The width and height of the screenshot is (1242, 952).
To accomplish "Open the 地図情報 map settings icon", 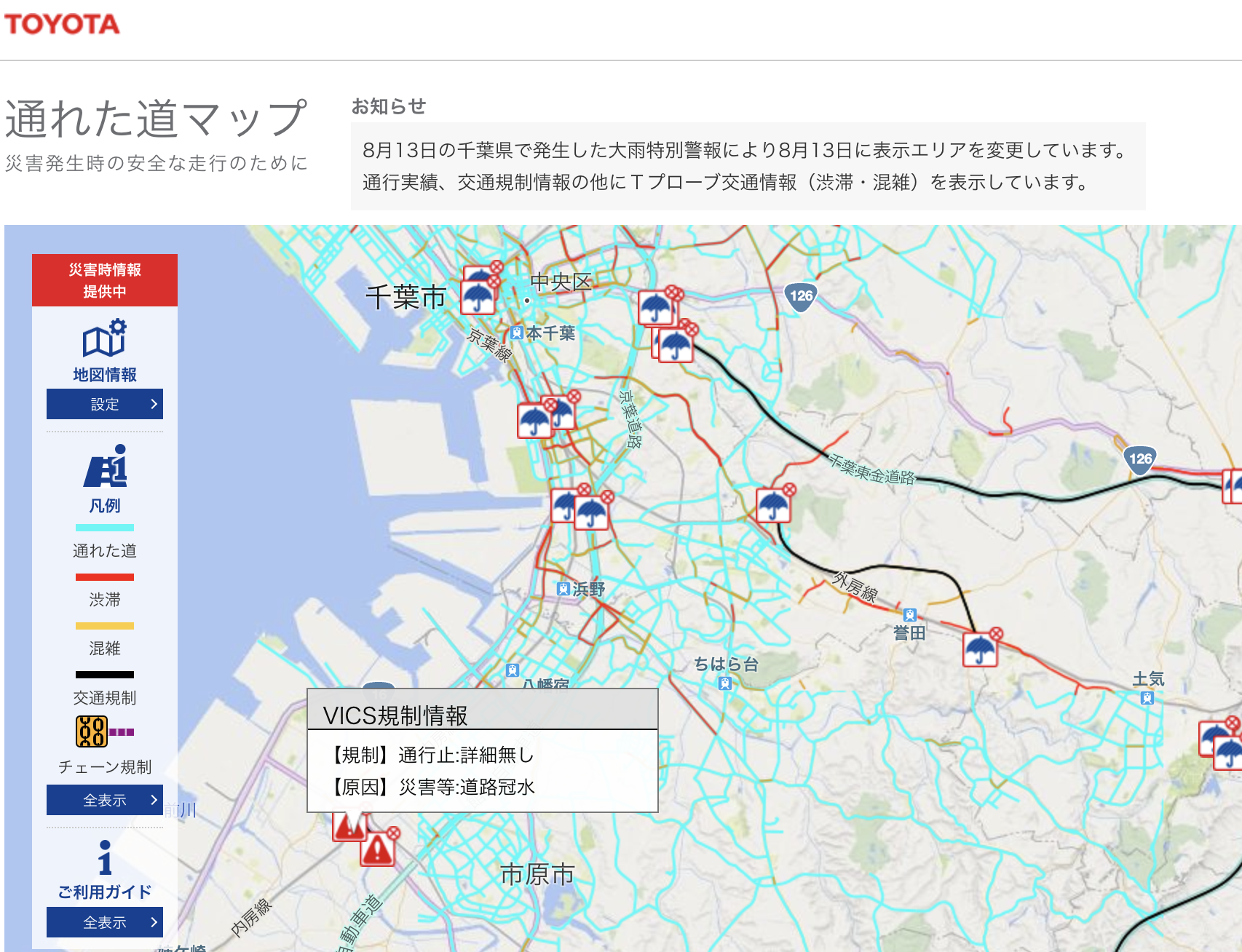I will (x=105, y=338).
